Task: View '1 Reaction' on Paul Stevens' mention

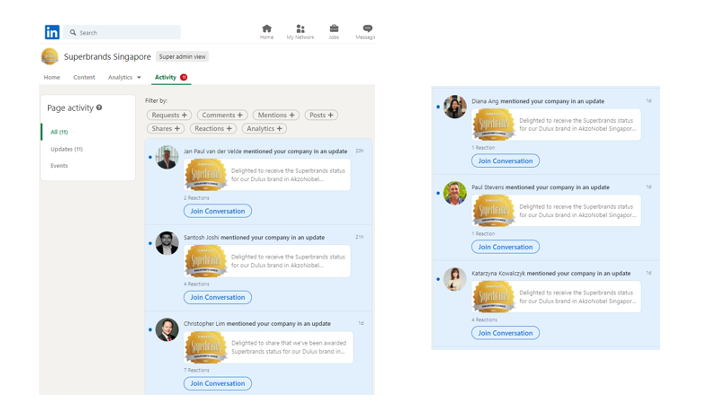Action: pos(484,234)
